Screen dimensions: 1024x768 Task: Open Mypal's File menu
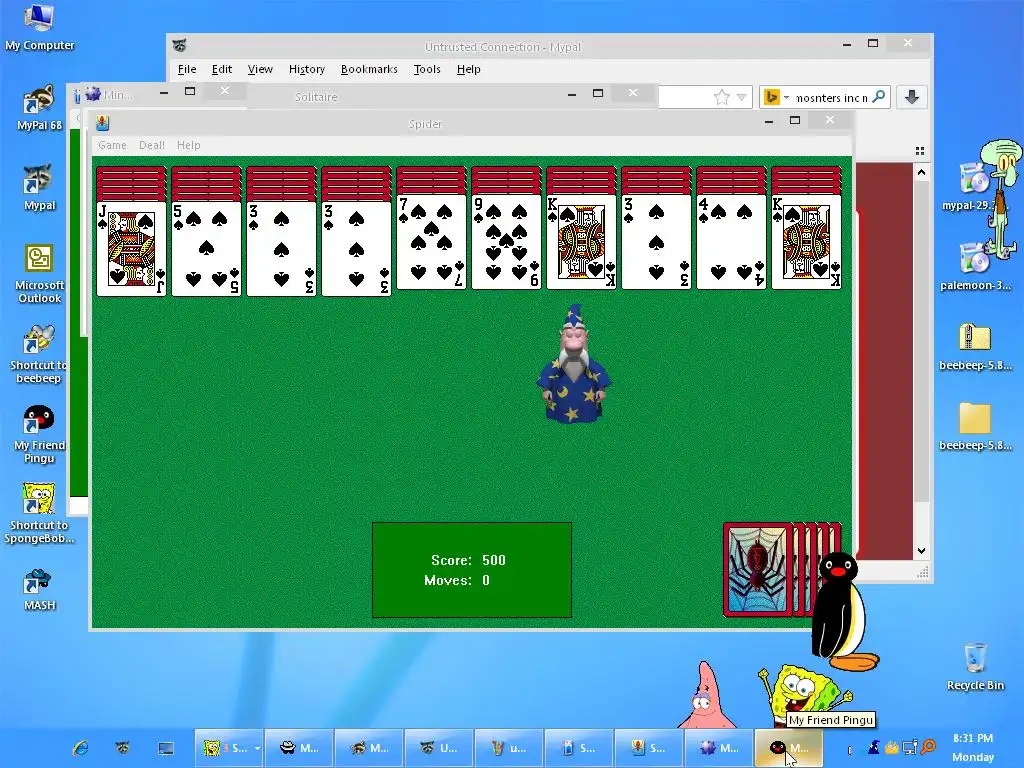point(187,69)
